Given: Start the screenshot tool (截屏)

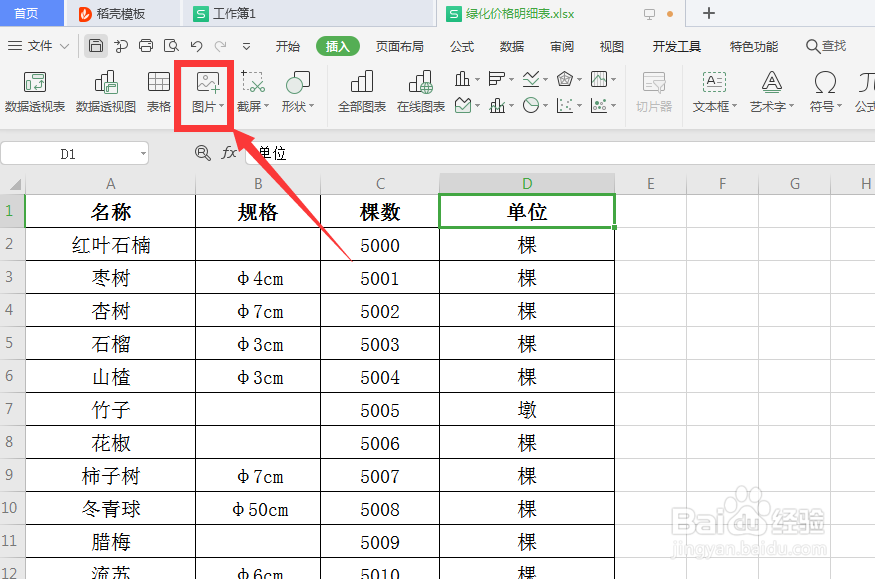Looking at the screenshot, I should [x=252, y=92].
